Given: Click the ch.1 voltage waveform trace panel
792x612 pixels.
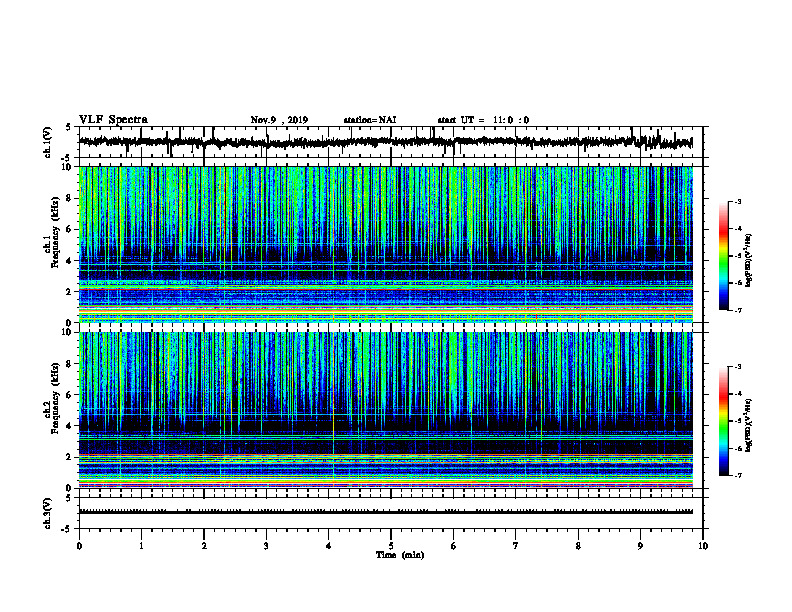Looking at the screenshot, I should [391, 142].
